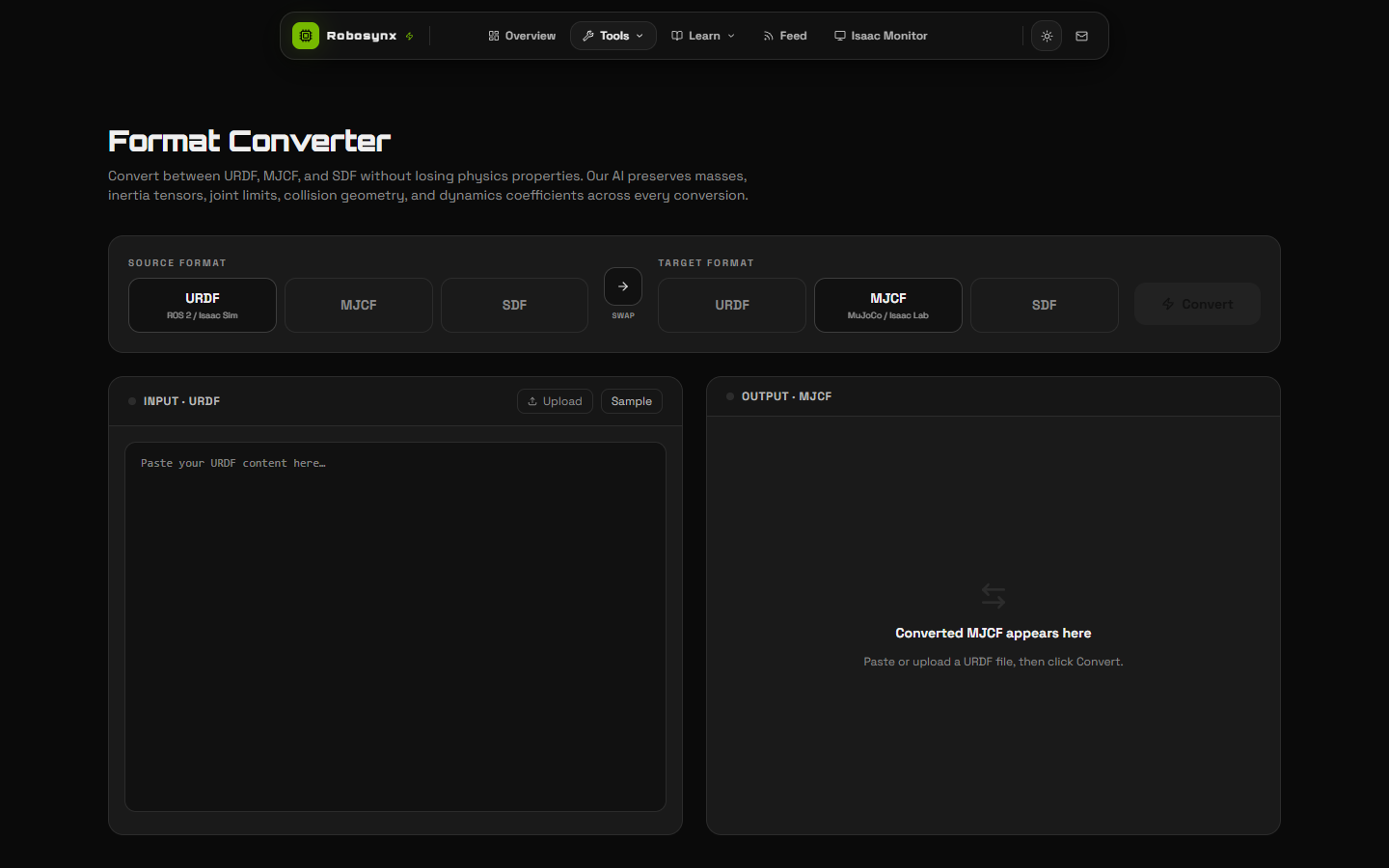The width and height of the screenshot is (1389, 868).
Task: Expand the Learn dropdown menu
Action: click(x=703, y=36)
